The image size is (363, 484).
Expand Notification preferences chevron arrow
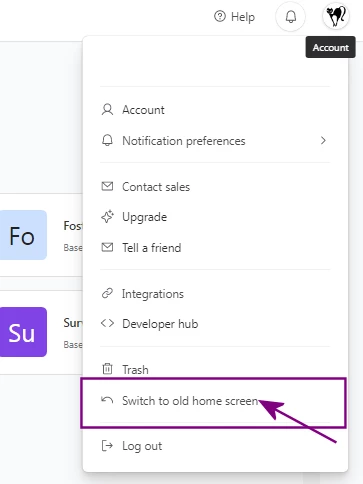[323, 140]
